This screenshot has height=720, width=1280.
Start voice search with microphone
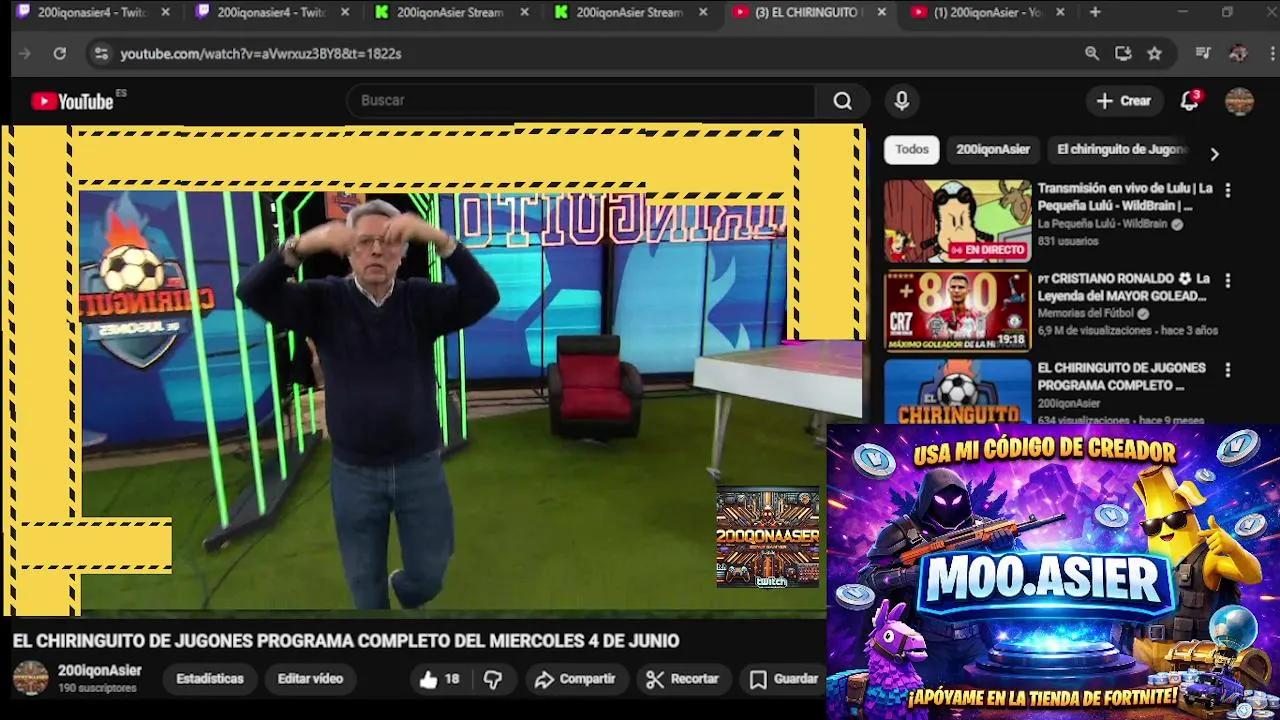tap(901, 101)
